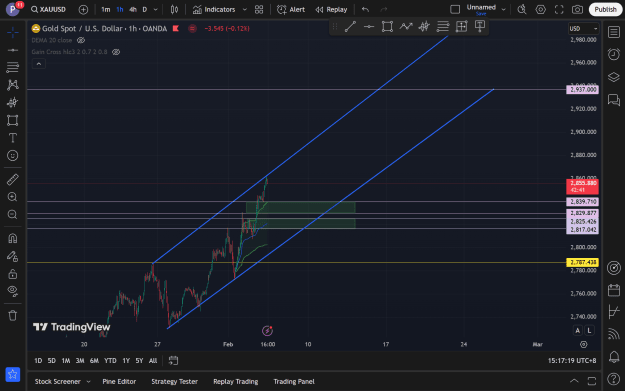625x391 pixels.
Task: Switch to 1m timeframe
Action: pyautogui.click(x=105, y=9)
